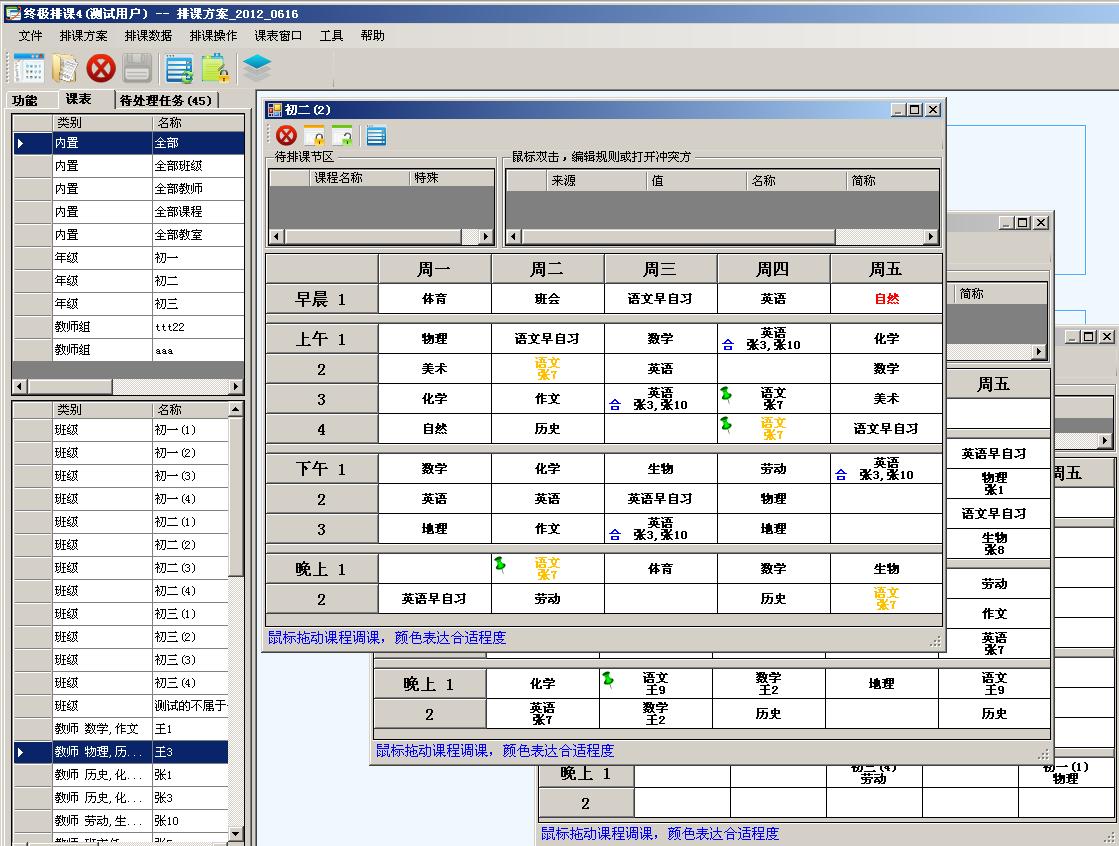Screen dimensions: 1119x846
Task: Click the red 自然 cell on 周五 早晨
Action: coord(886,298)
